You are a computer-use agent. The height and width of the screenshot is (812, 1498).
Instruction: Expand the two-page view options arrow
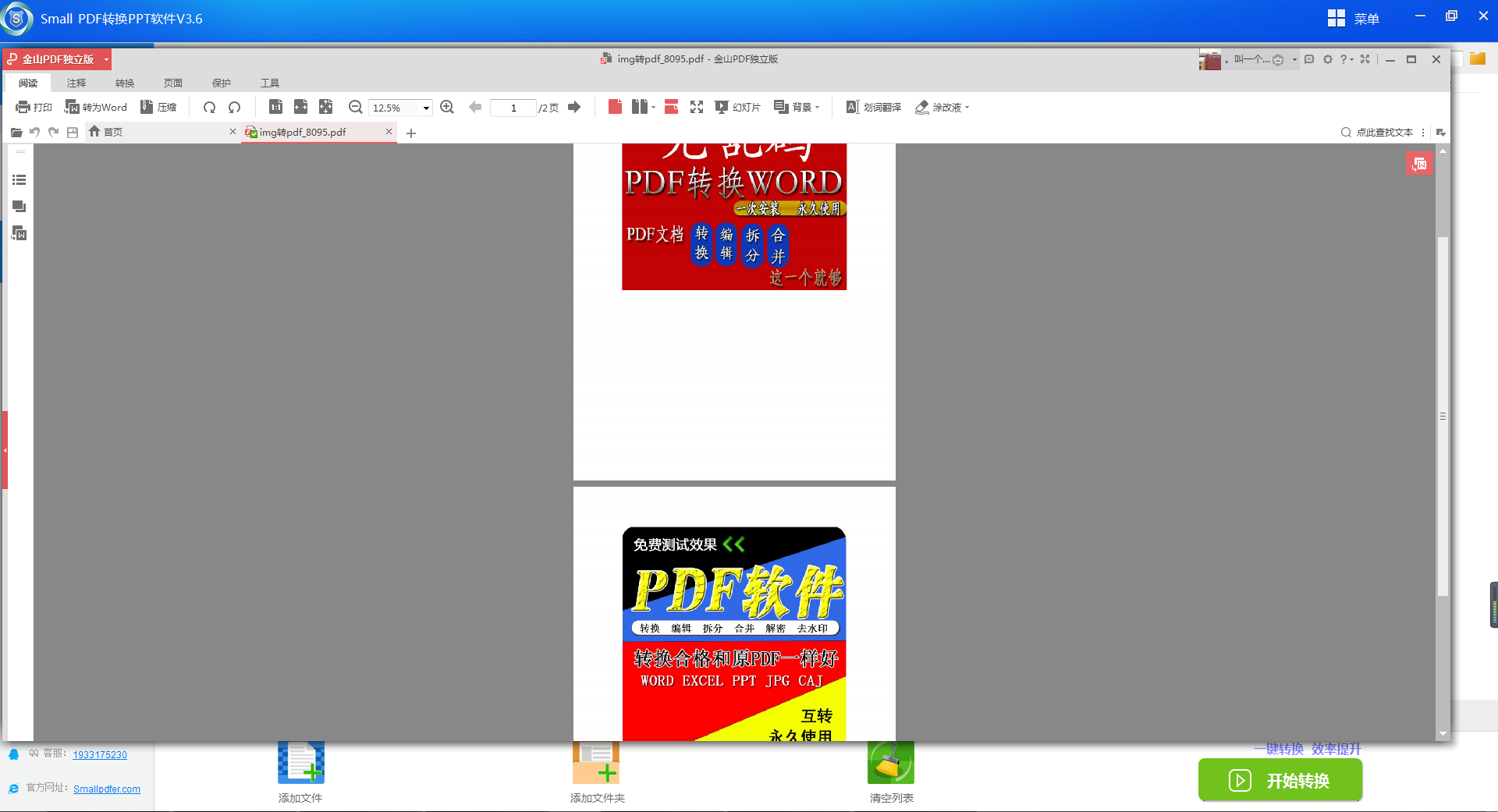click(x=653, y=108)
